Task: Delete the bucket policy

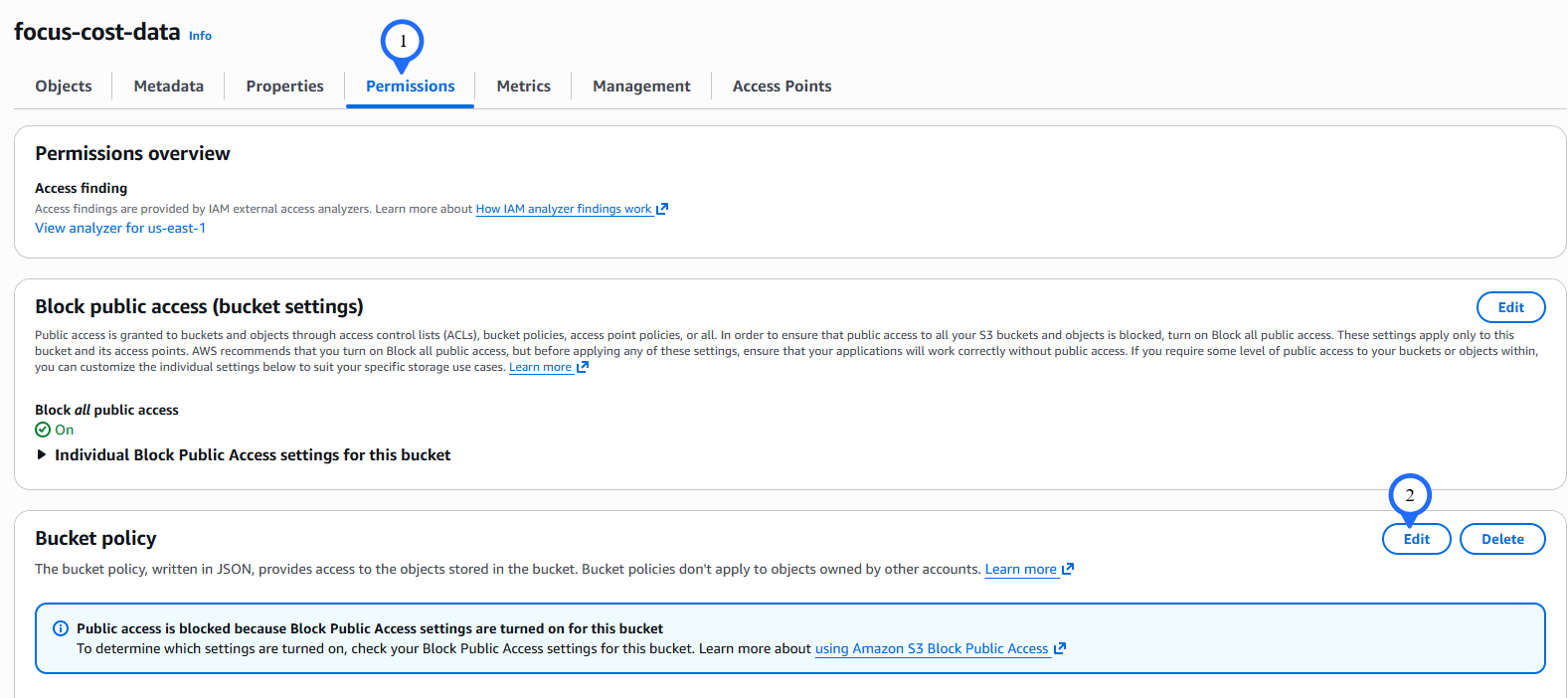Action: (x=1501, y=539)
